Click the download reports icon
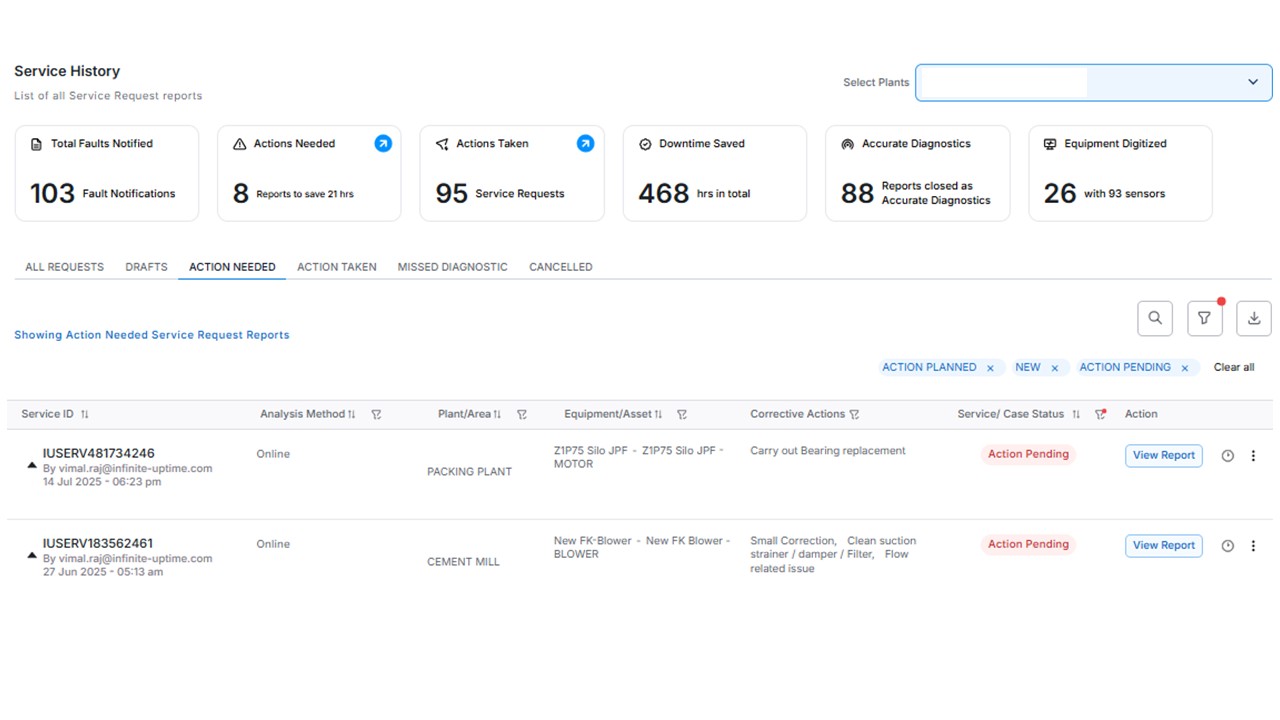The width and height of the screenshot is (1280, 720). [1254, 318]
